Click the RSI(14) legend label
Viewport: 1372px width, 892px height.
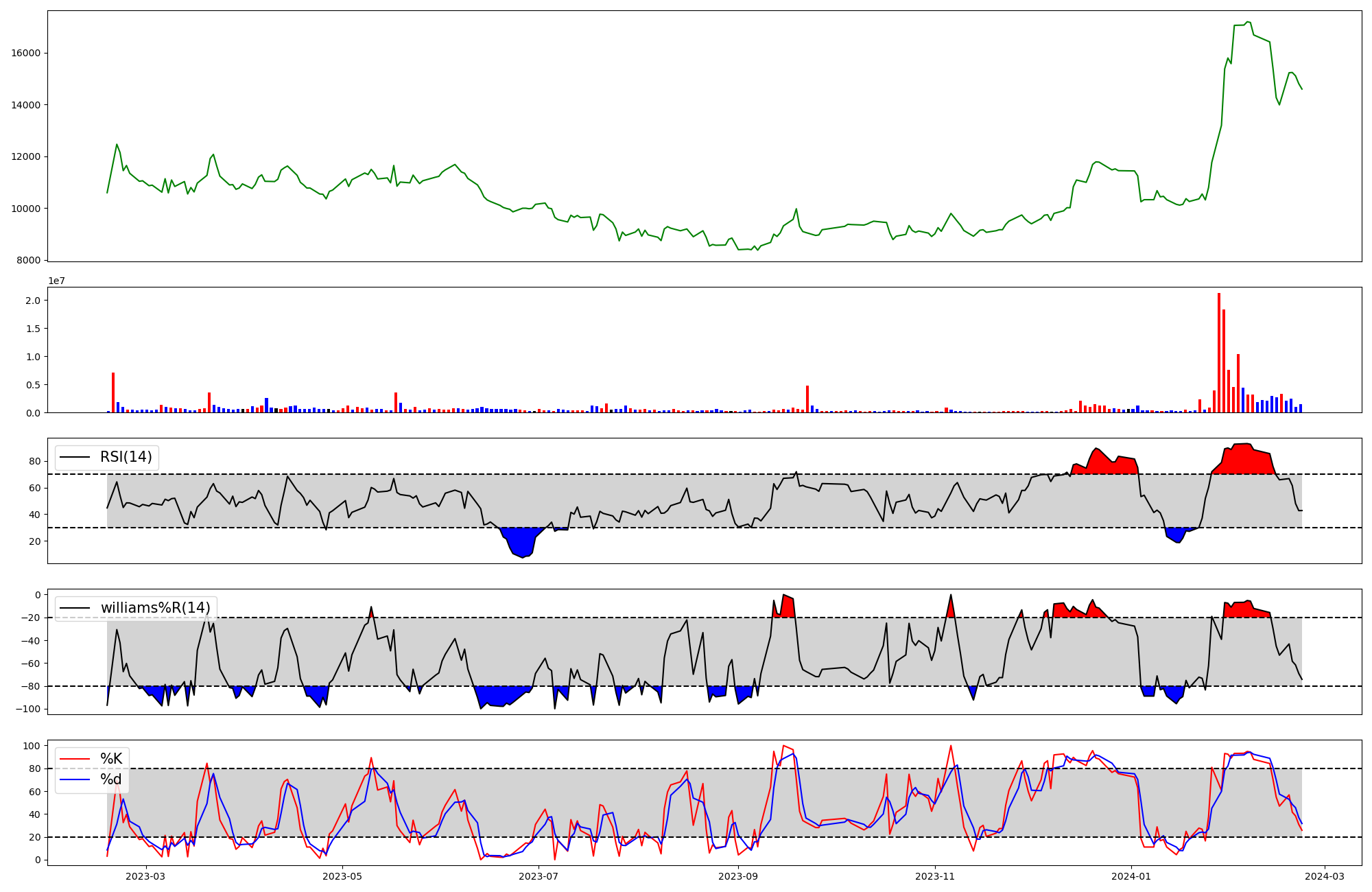point(126,457)
